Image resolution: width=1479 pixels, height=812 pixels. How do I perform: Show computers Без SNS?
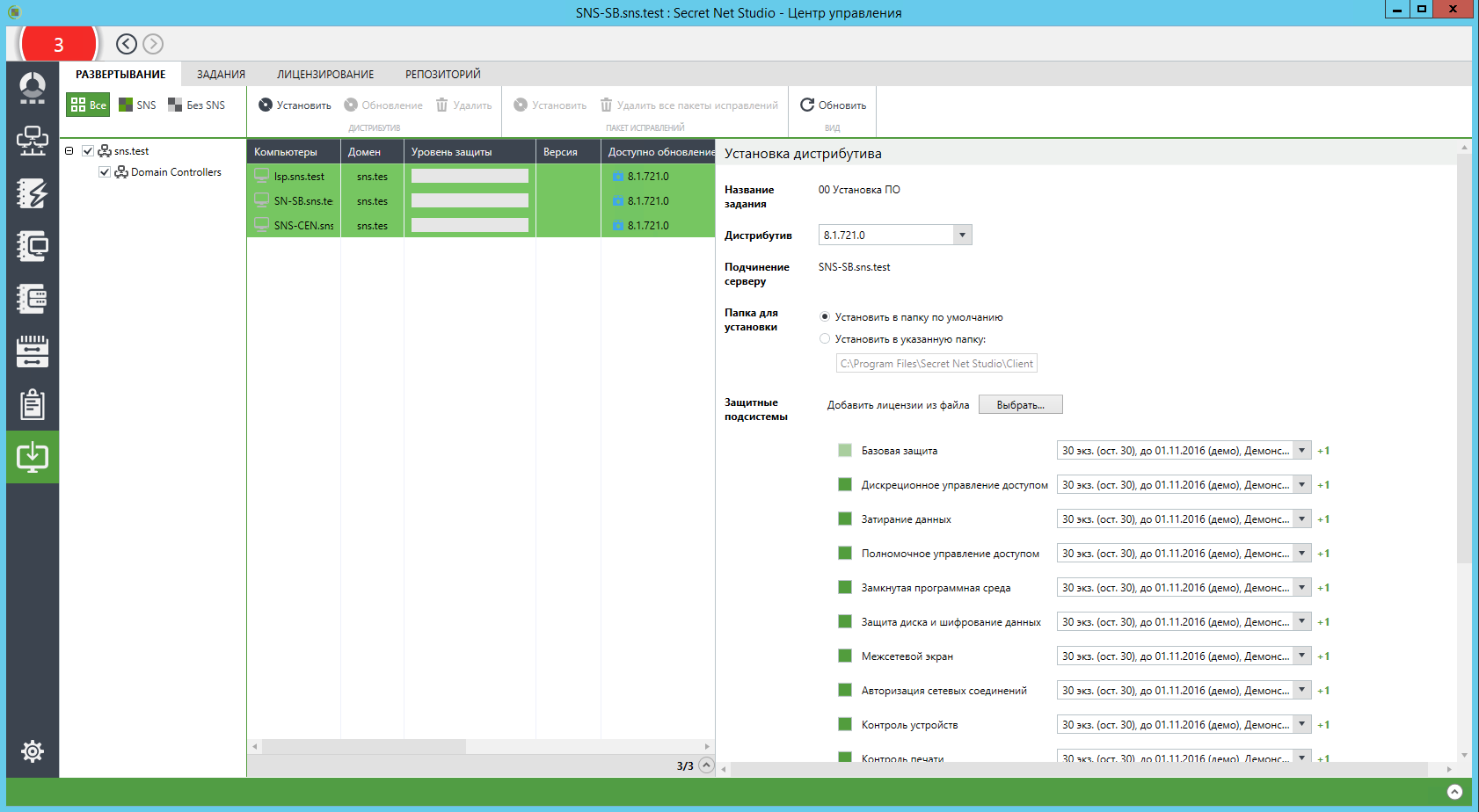click(197, 105)
